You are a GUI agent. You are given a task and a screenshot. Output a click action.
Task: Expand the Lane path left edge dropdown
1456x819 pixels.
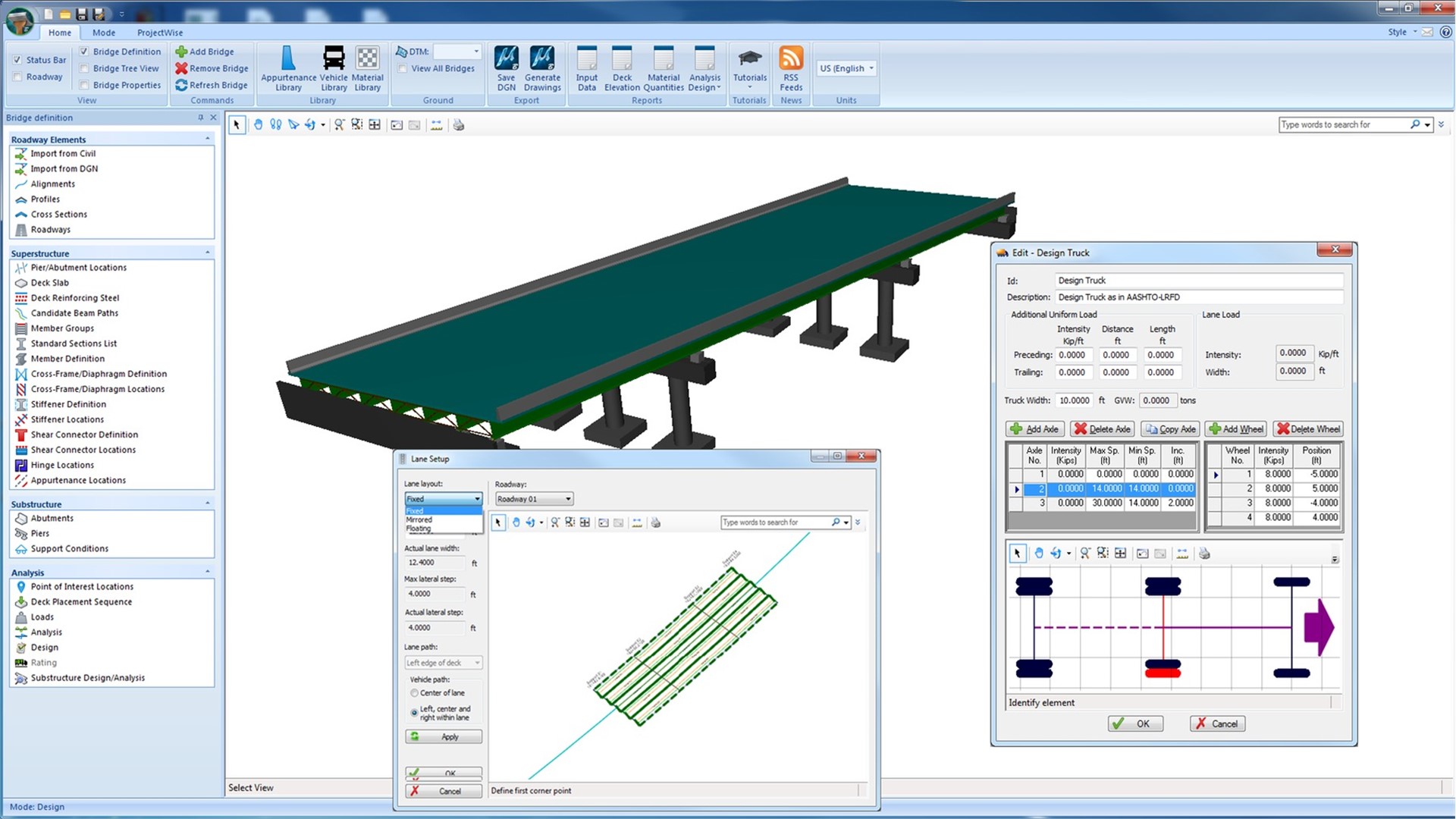point(477,662)
